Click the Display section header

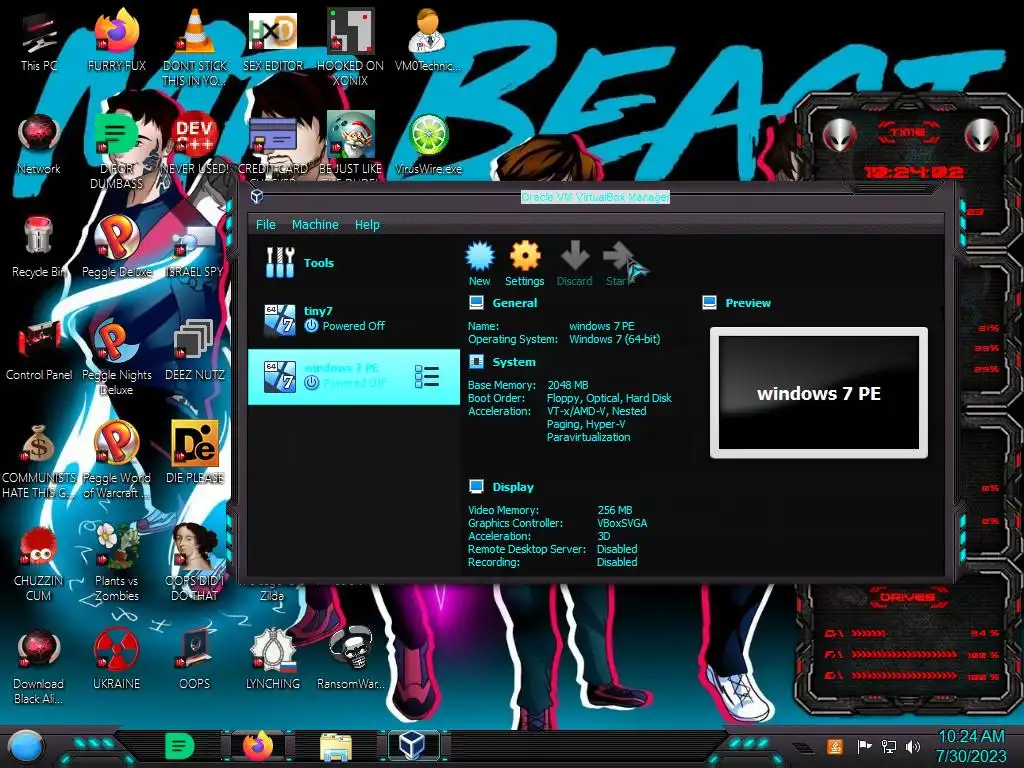[513, 487]
